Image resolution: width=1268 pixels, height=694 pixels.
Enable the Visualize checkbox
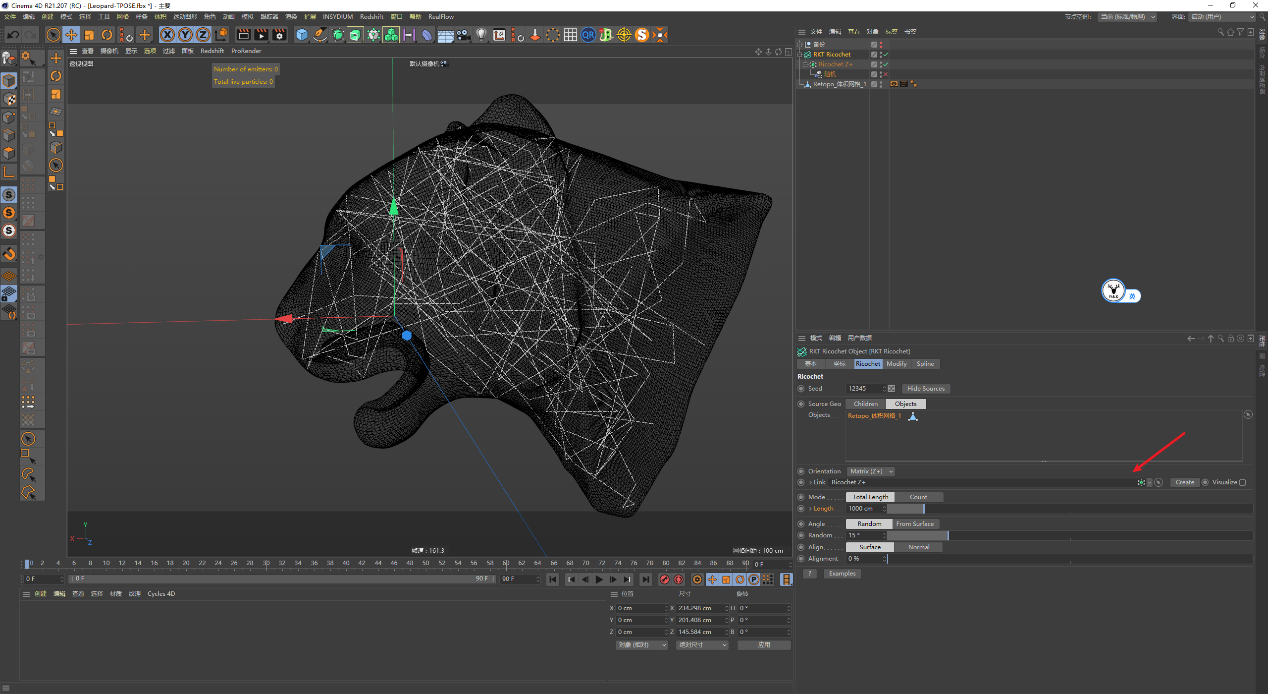(1242, 482)
